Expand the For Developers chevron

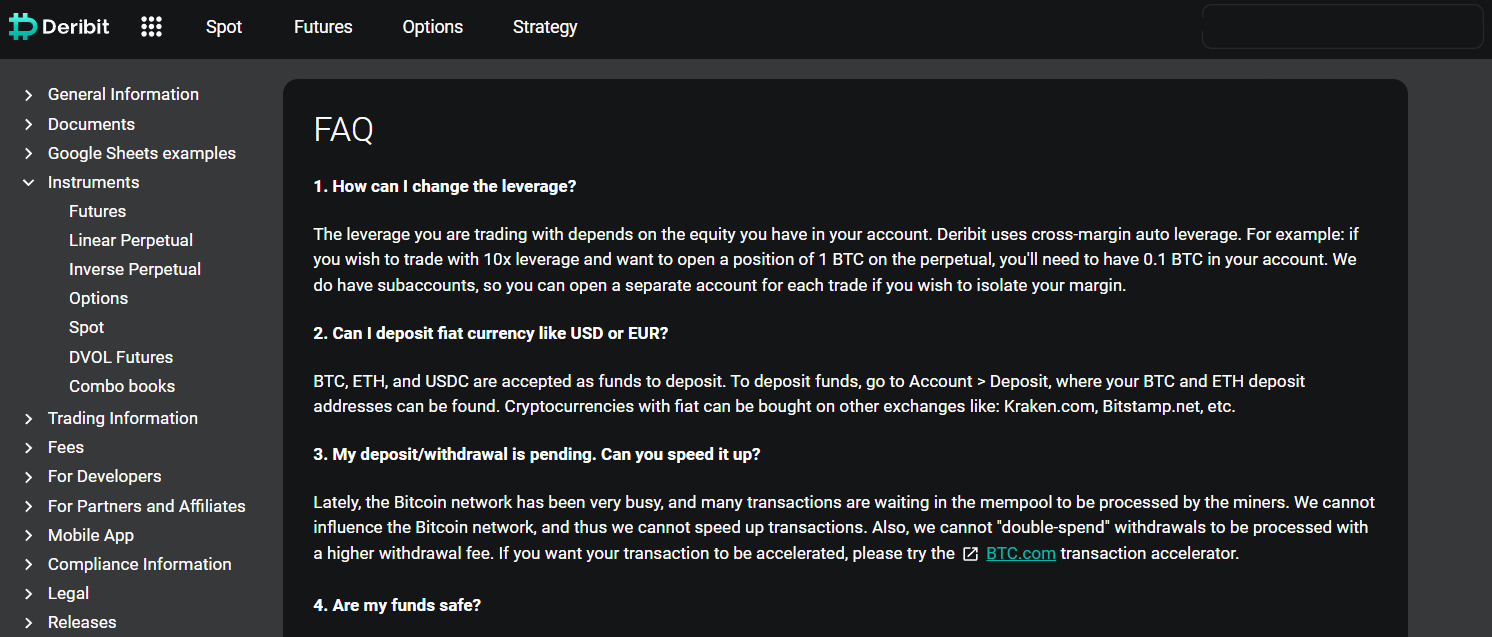[x=29, y=477]
